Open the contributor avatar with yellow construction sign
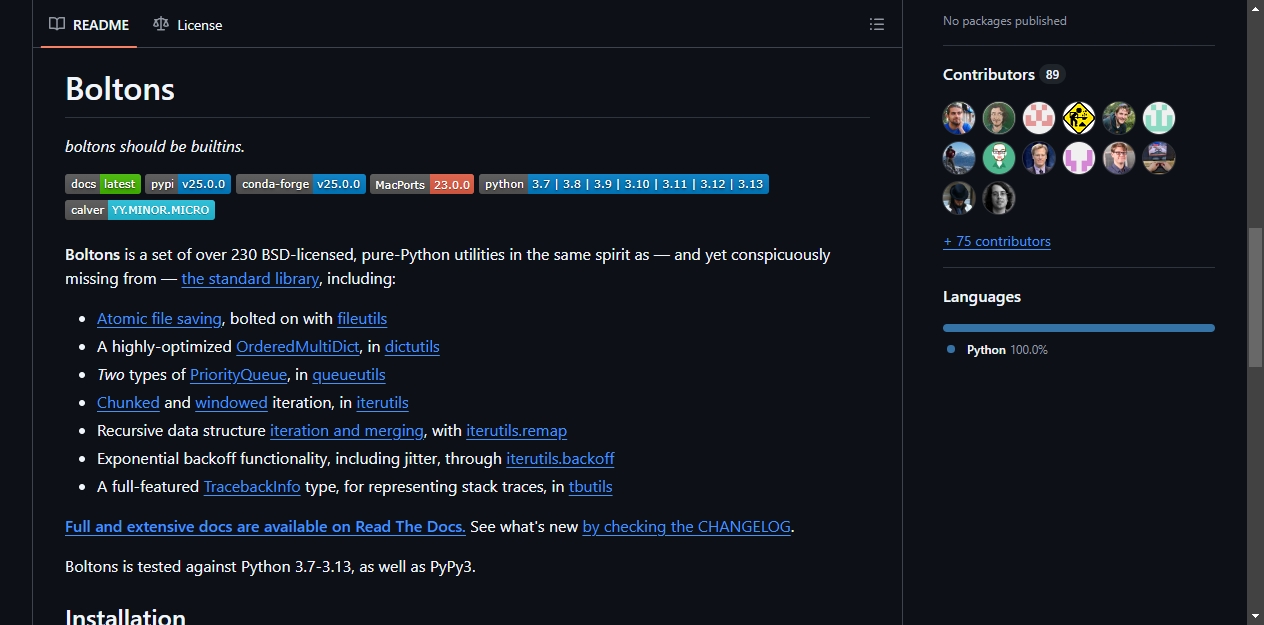This screenshot has width=1264, height=625. point(1079,118)
